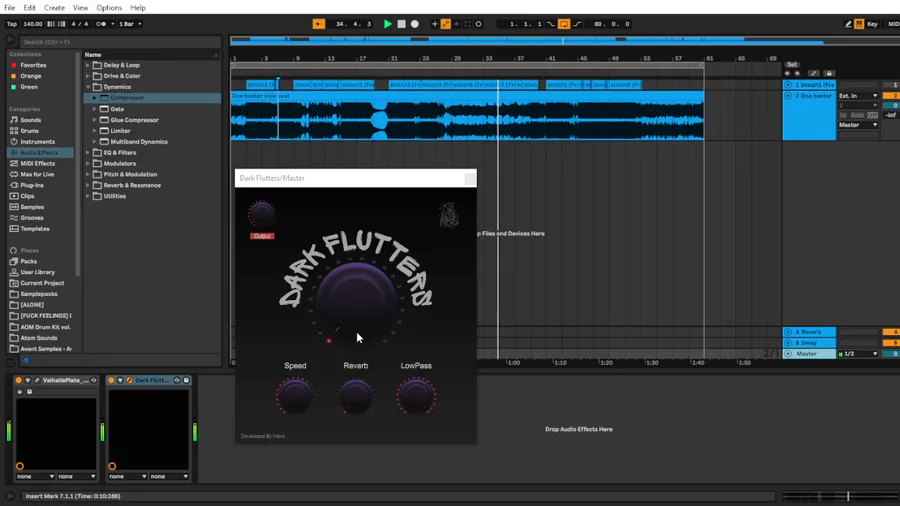Select Glue Compressor in browser list
This screenshot has height=506, width=900.
point(134,120)
